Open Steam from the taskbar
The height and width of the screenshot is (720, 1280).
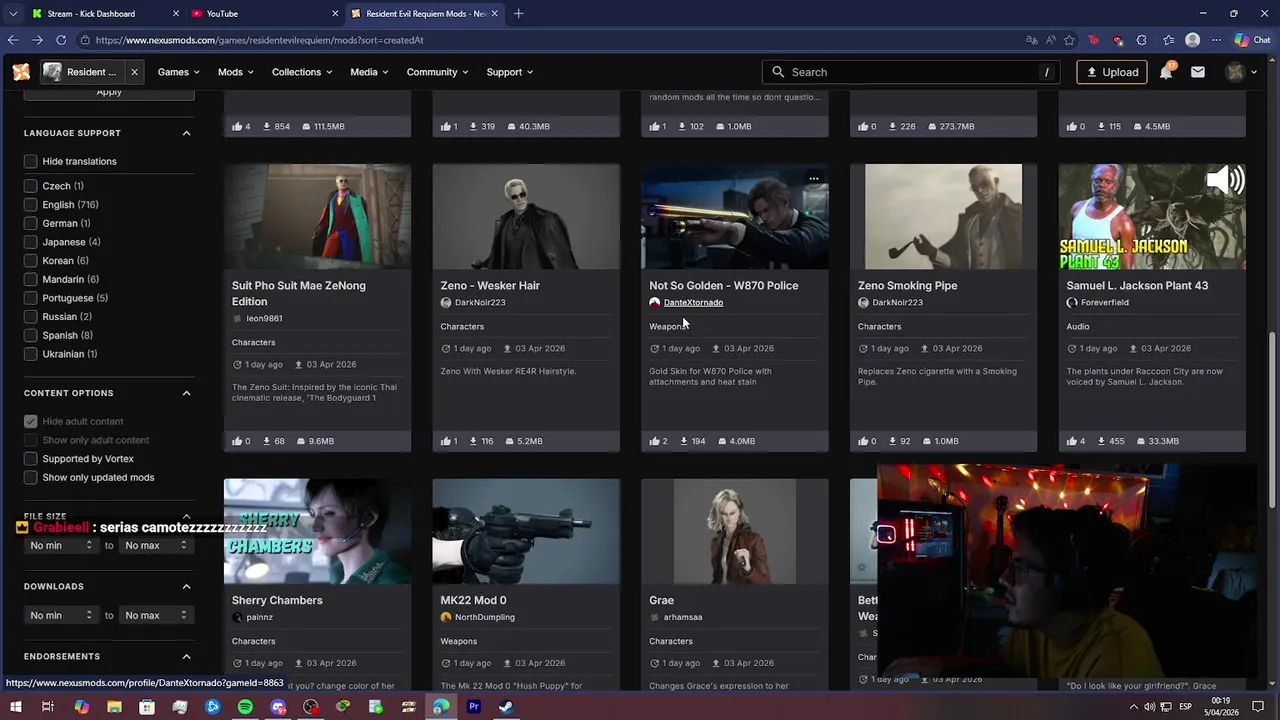[x=506, y=707]
